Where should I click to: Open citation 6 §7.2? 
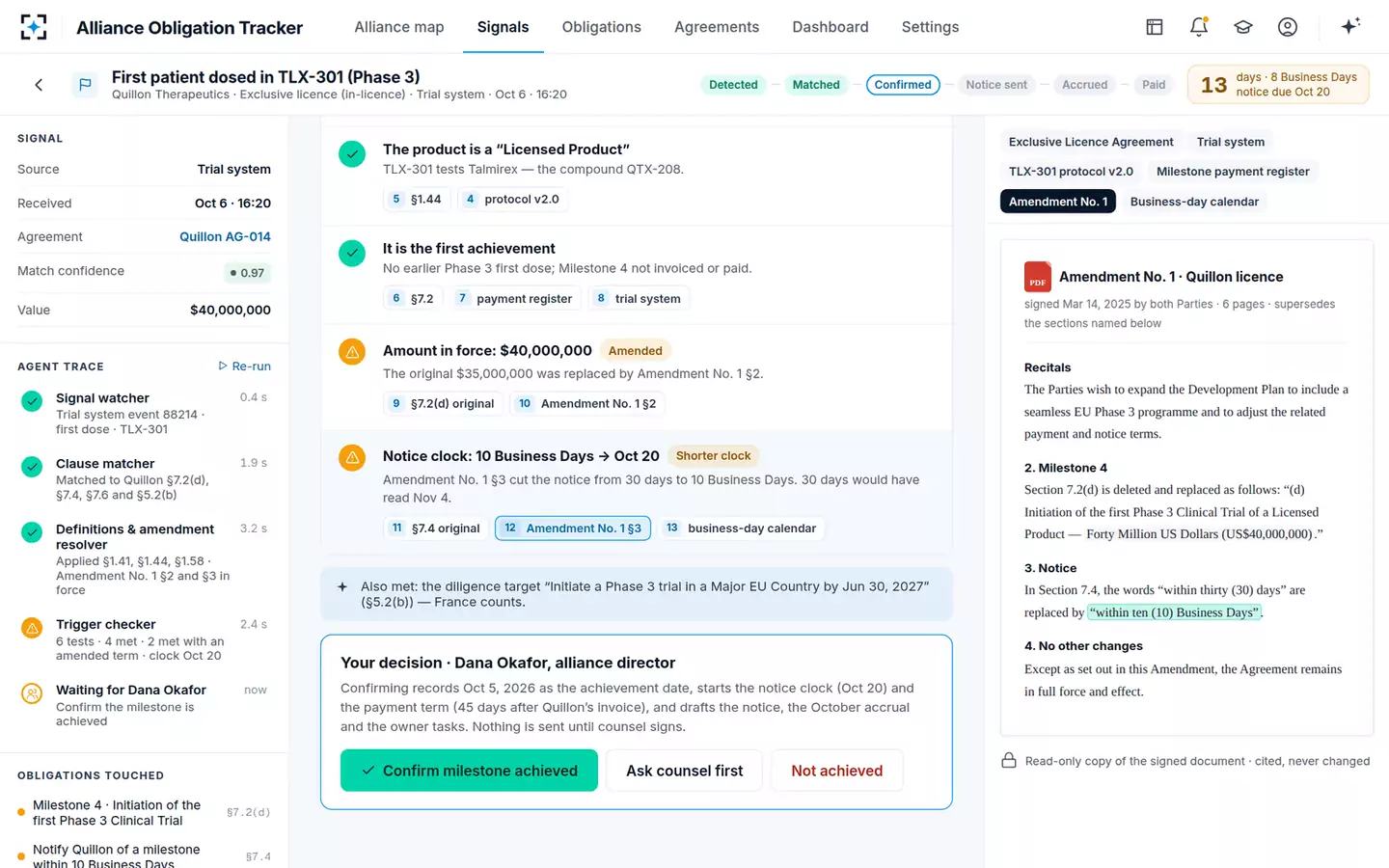[413, 299]
